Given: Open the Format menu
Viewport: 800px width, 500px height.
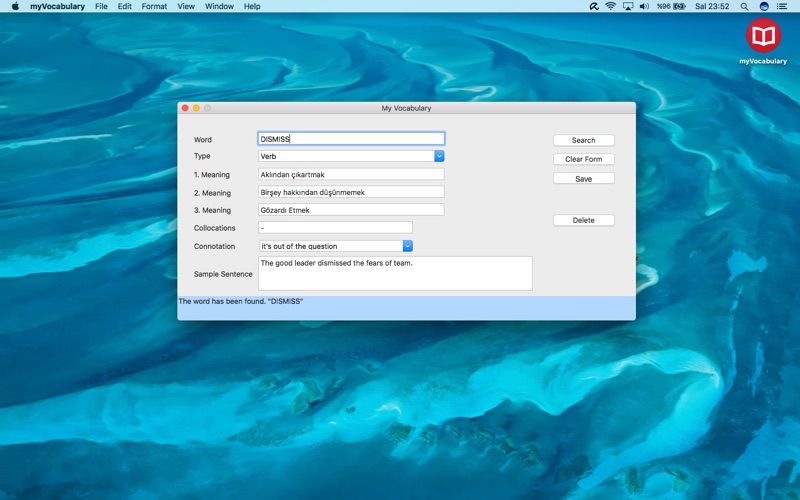Looking at the screenshot, I should pos(154,6).
